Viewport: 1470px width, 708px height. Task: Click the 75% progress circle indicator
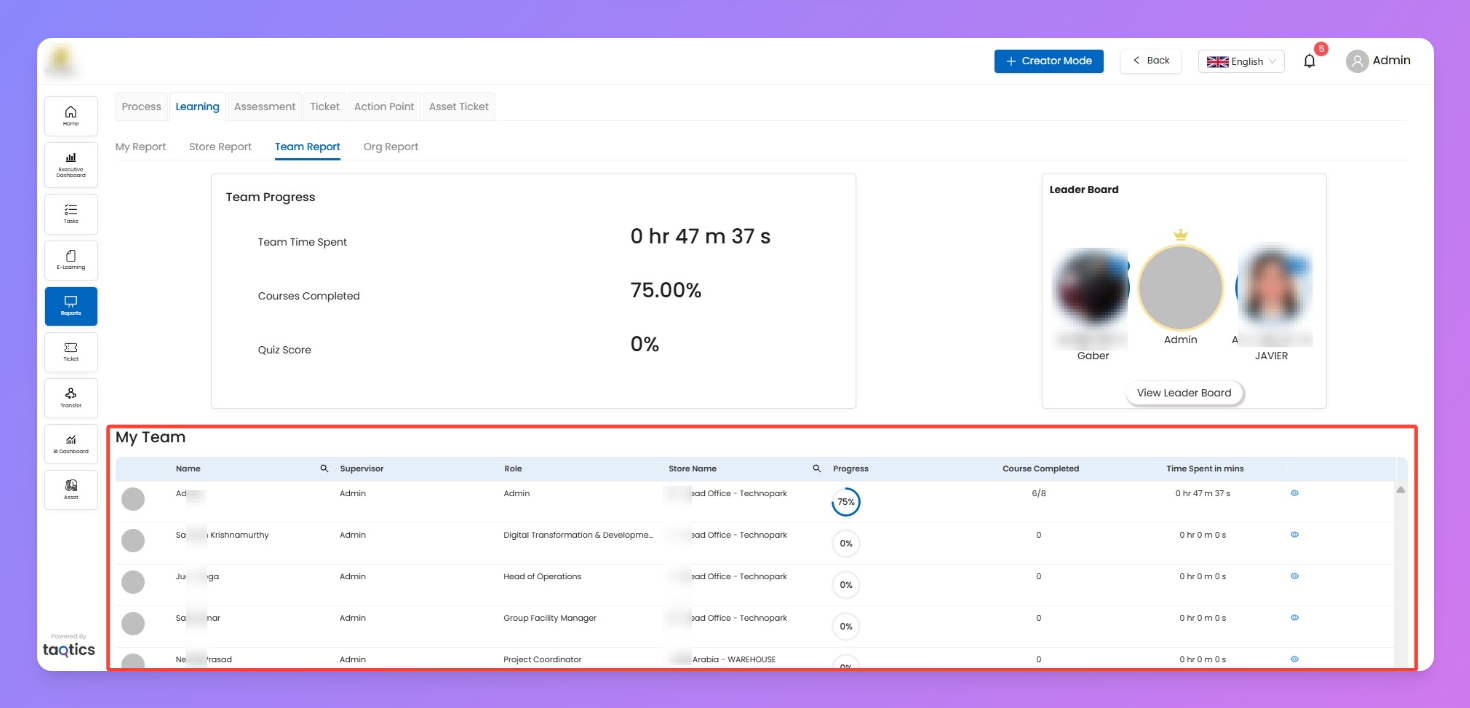click(846, 502)
